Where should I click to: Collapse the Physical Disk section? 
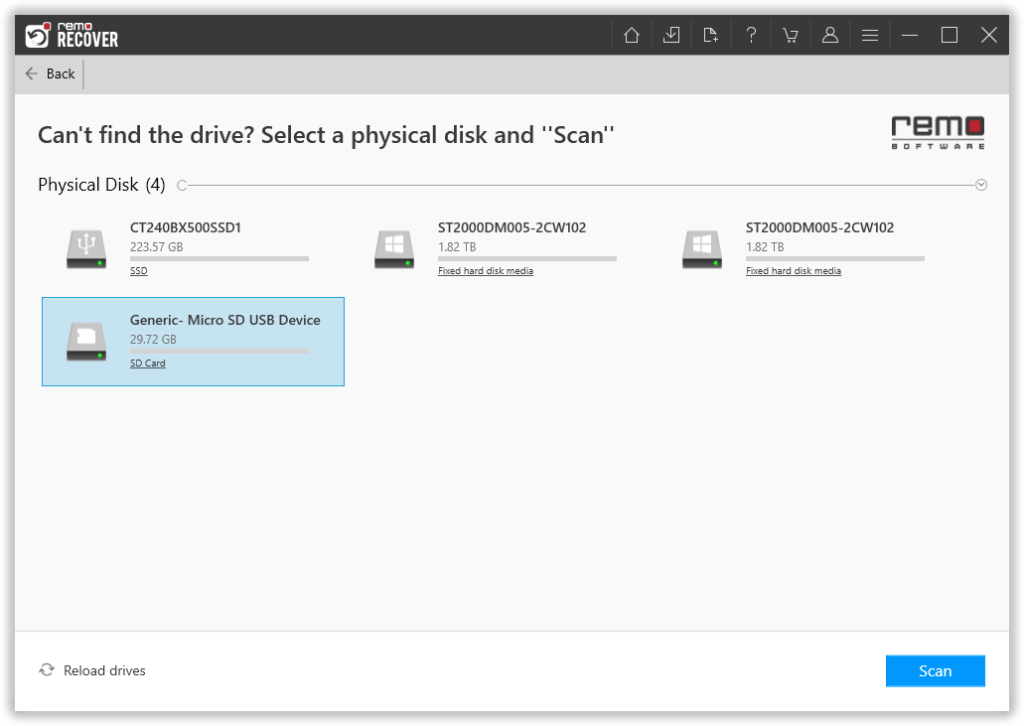(x=981, y=184)
